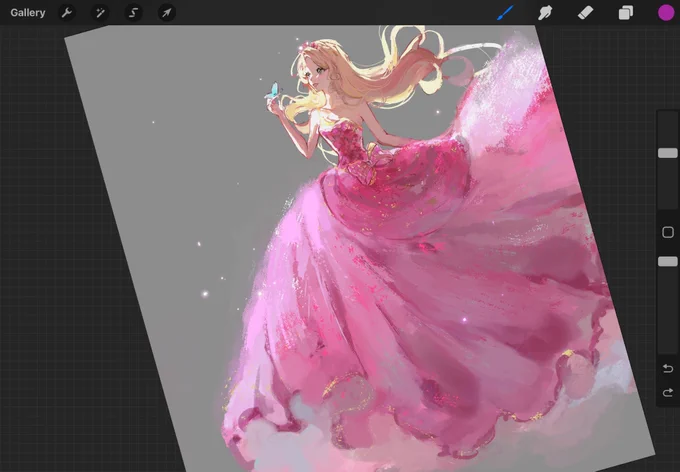
Task: Open the Layers panel
Action: click(625, 13)
